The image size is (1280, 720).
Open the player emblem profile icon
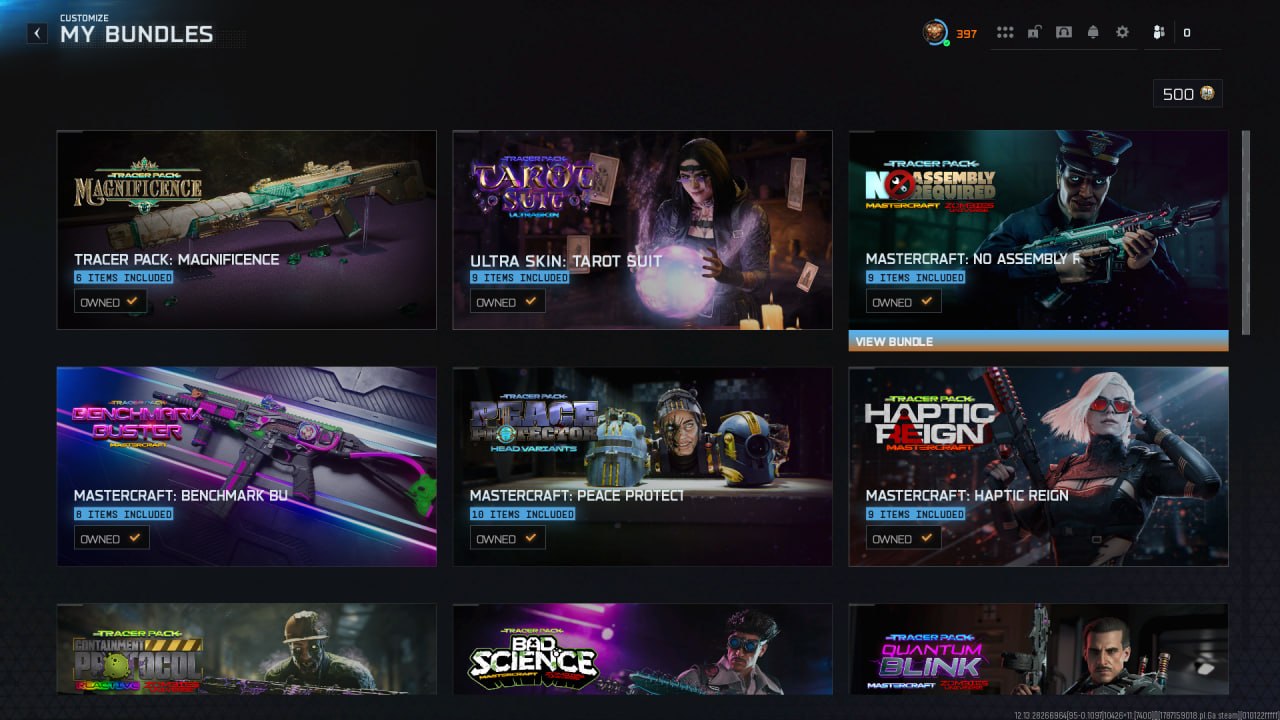tap(935, 33)
